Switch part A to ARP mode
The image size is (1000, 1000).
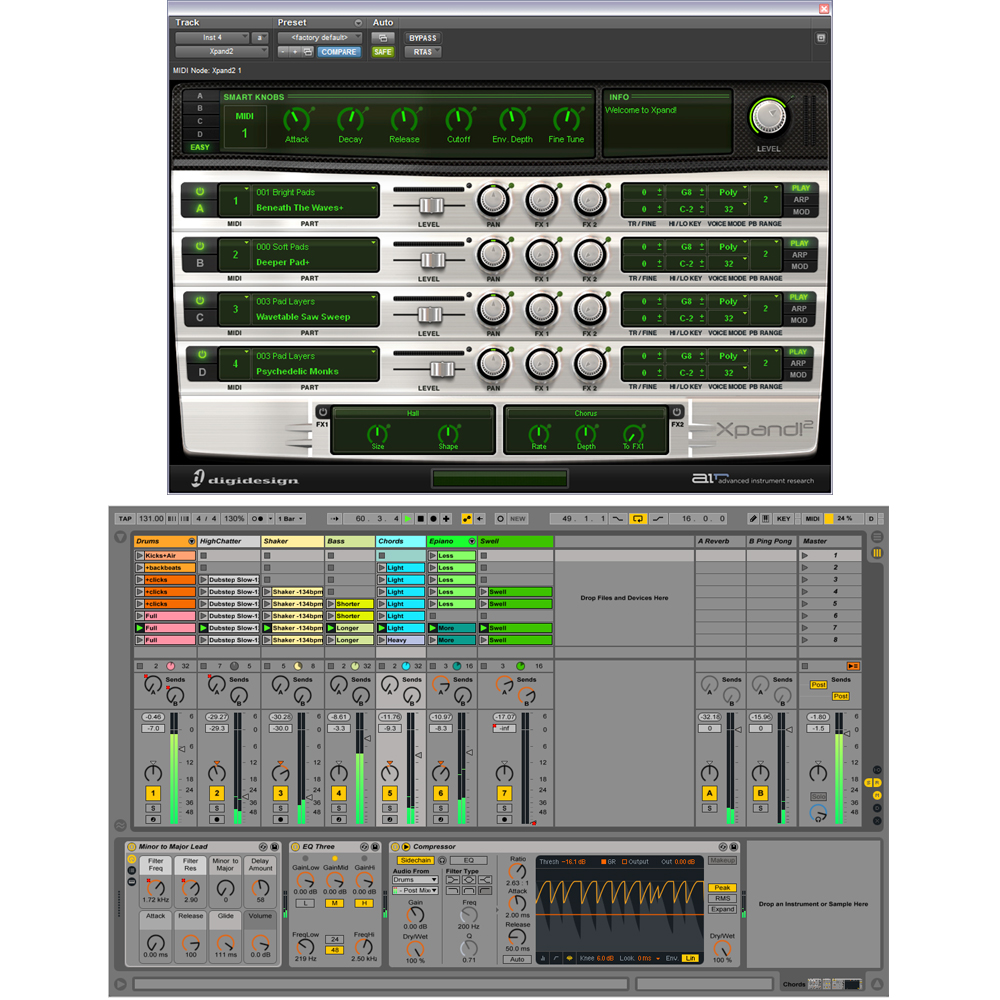click(801, 200)
